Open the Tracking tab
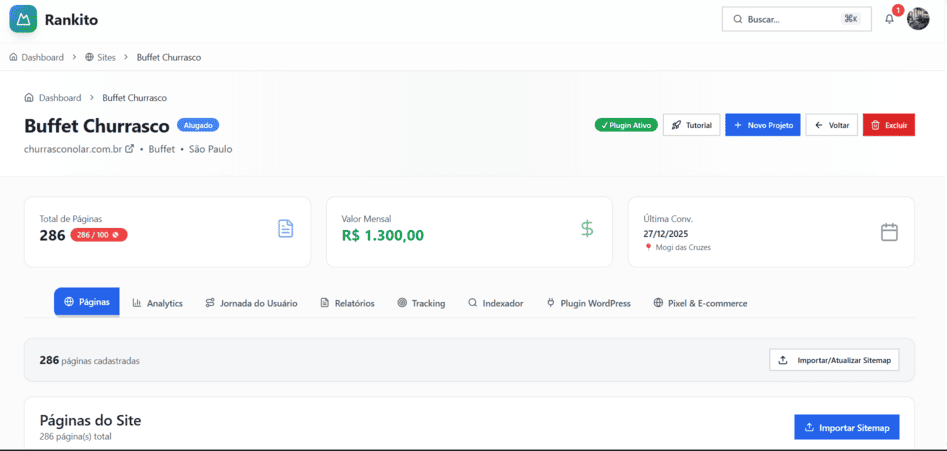Image resolution: width=947 pixels, height=451 pixels. point(422,303)
